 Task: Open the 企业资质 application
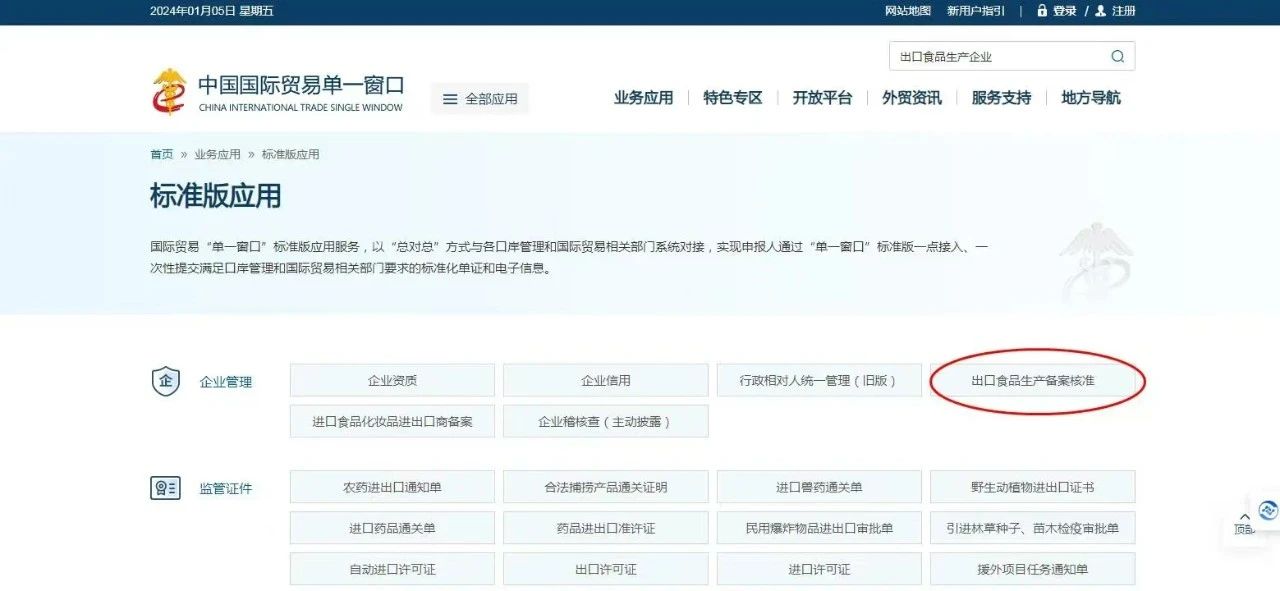coord(392,381)
